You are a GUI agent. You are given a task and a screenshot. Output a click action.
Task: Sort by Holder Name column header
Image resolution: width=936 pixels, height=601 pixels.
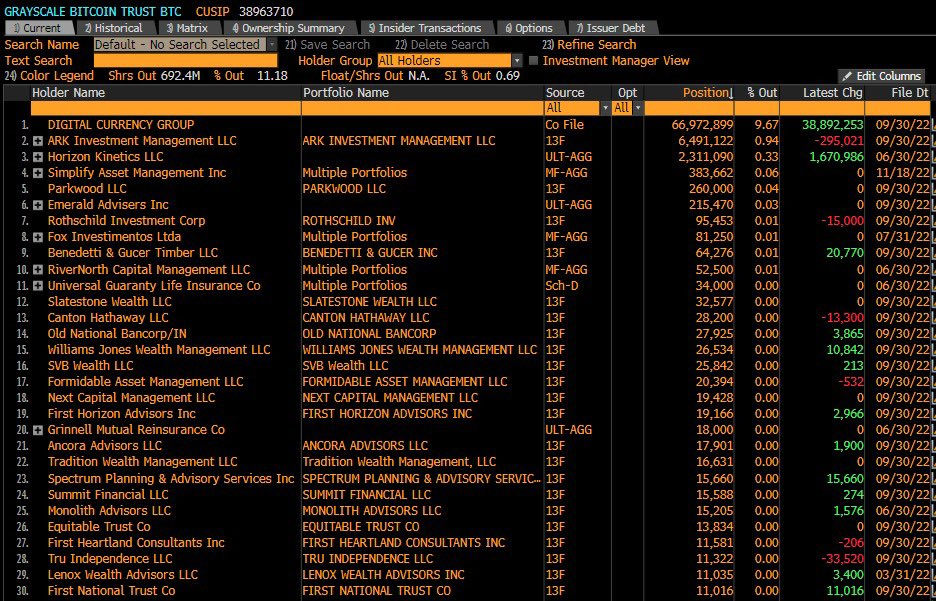click(166, 93)
